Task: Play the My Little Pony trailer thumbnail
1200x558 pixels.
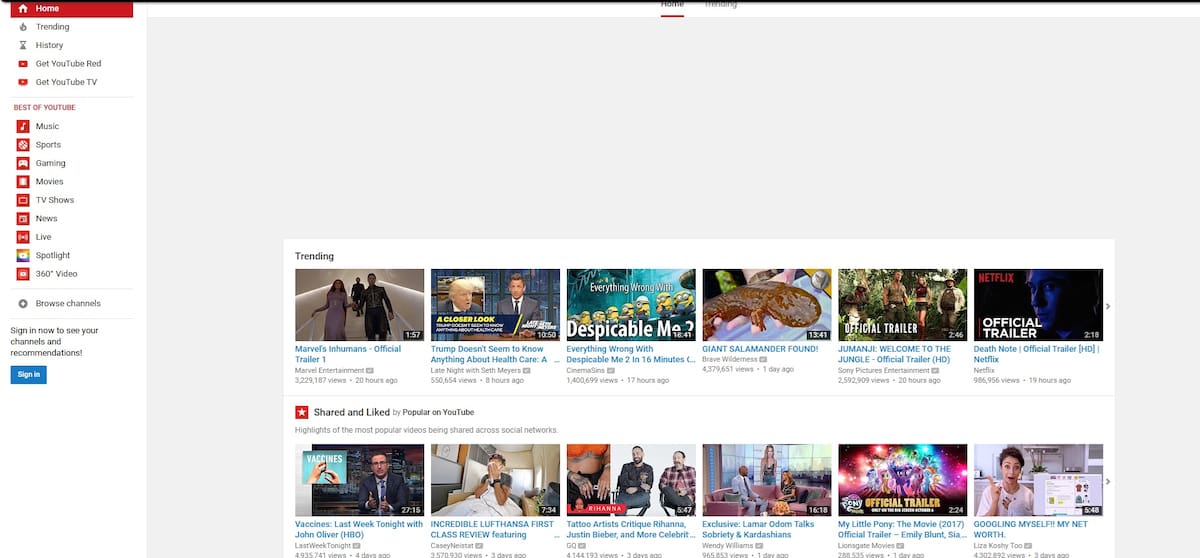Action: click(x=903, y=480)
